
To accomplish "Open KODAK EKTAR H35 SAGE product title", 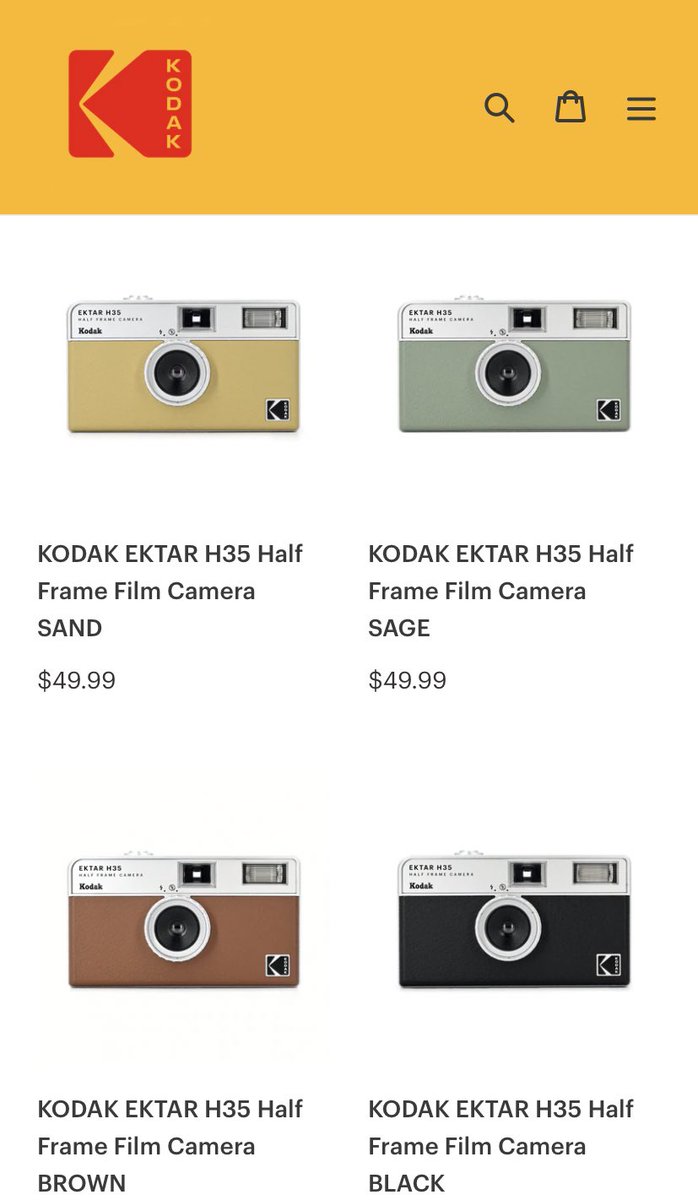I will coord(501,591).
